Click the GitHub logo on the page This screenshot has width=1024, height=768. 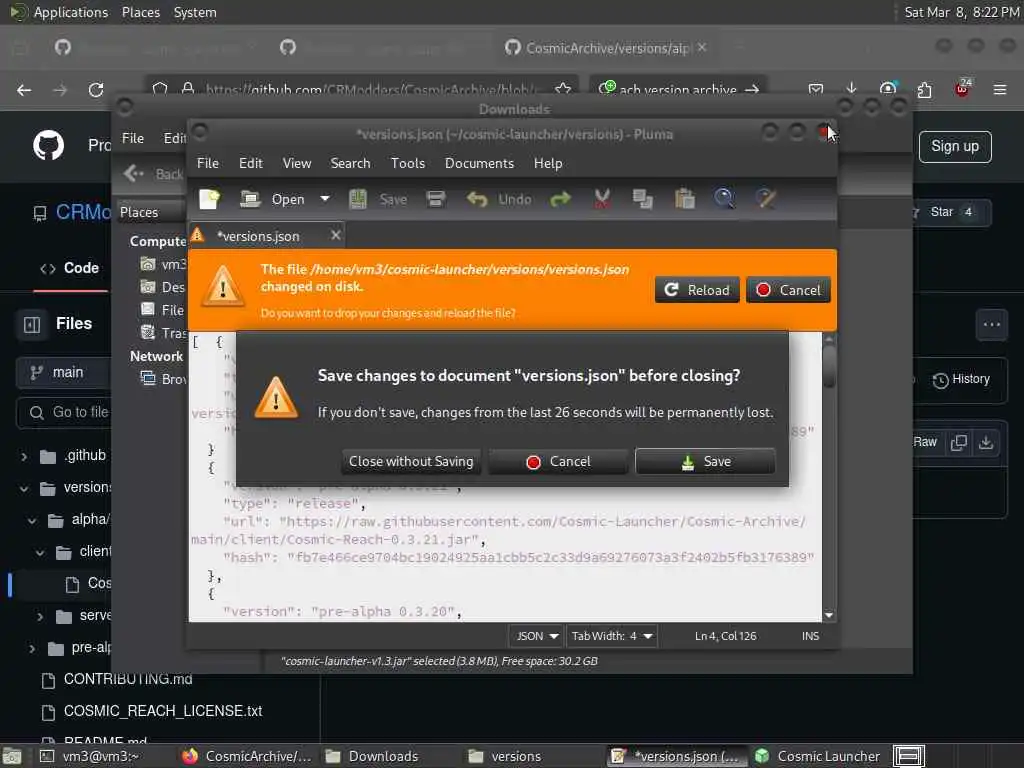click(x=48, y=146)
